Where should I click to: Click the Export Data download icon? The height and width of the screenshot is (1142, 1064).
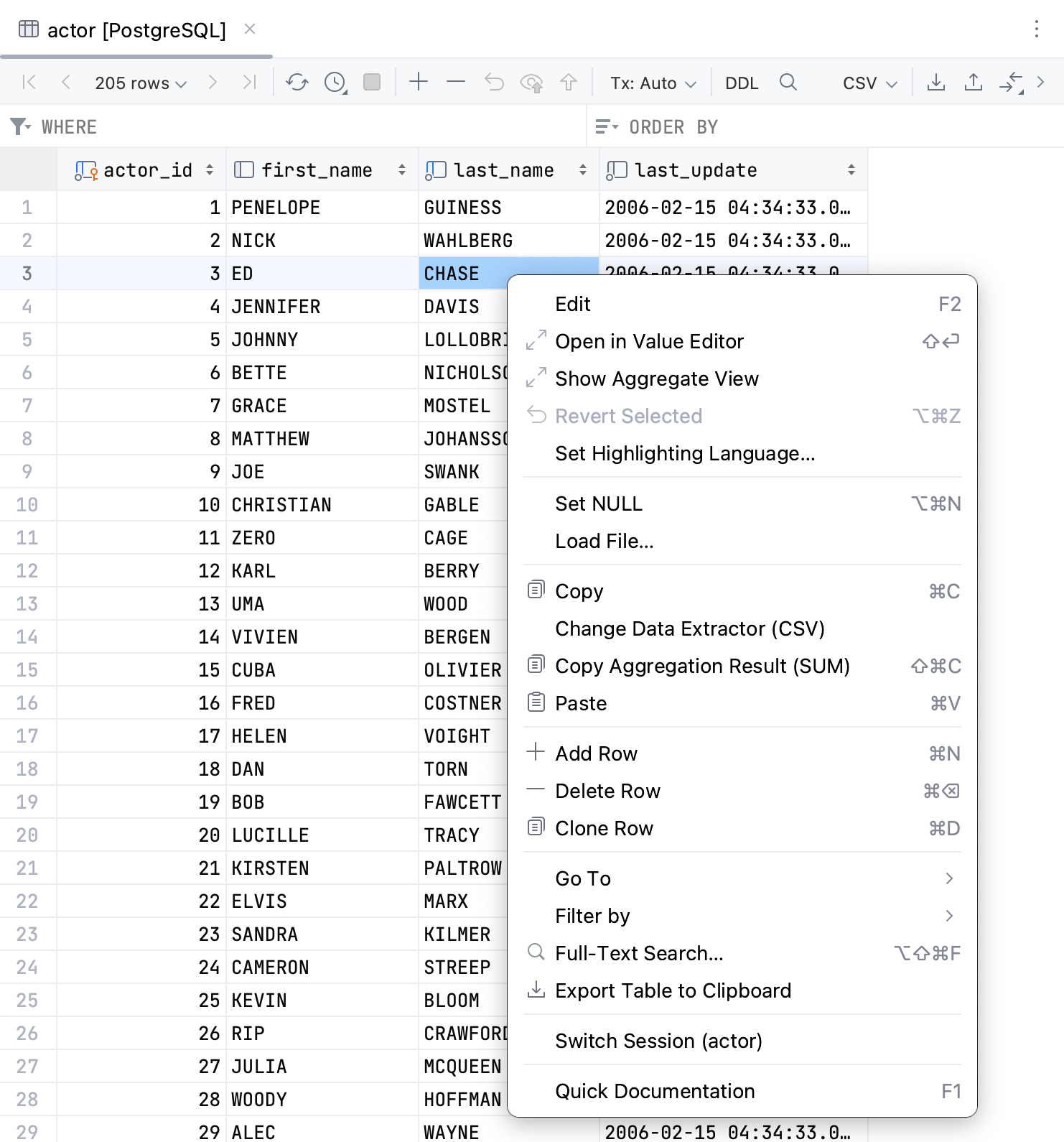[935, 83]
